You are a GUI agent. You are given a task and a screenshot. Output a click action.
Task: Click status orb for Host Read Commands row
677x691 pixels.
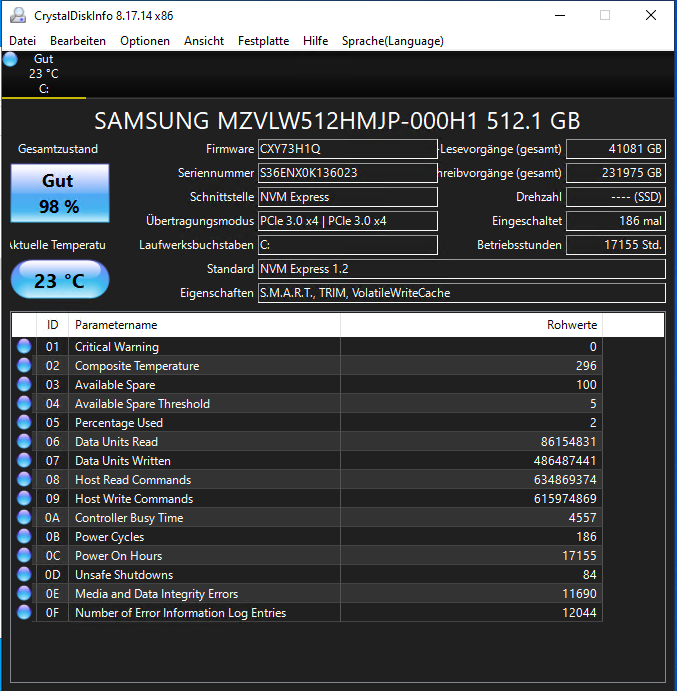point(24,479)
